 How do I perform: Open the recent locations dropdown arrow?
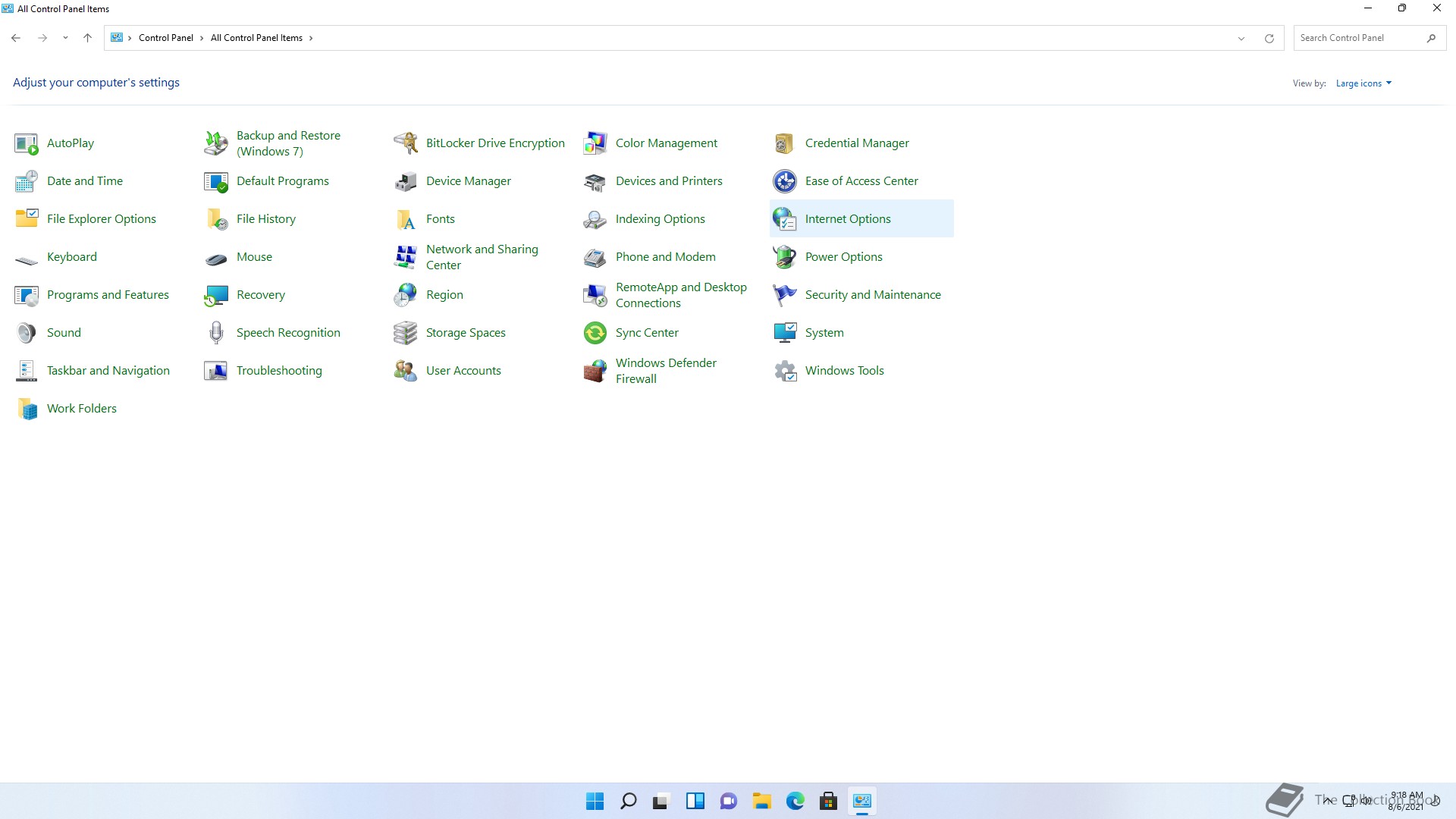tap(65, 38)
